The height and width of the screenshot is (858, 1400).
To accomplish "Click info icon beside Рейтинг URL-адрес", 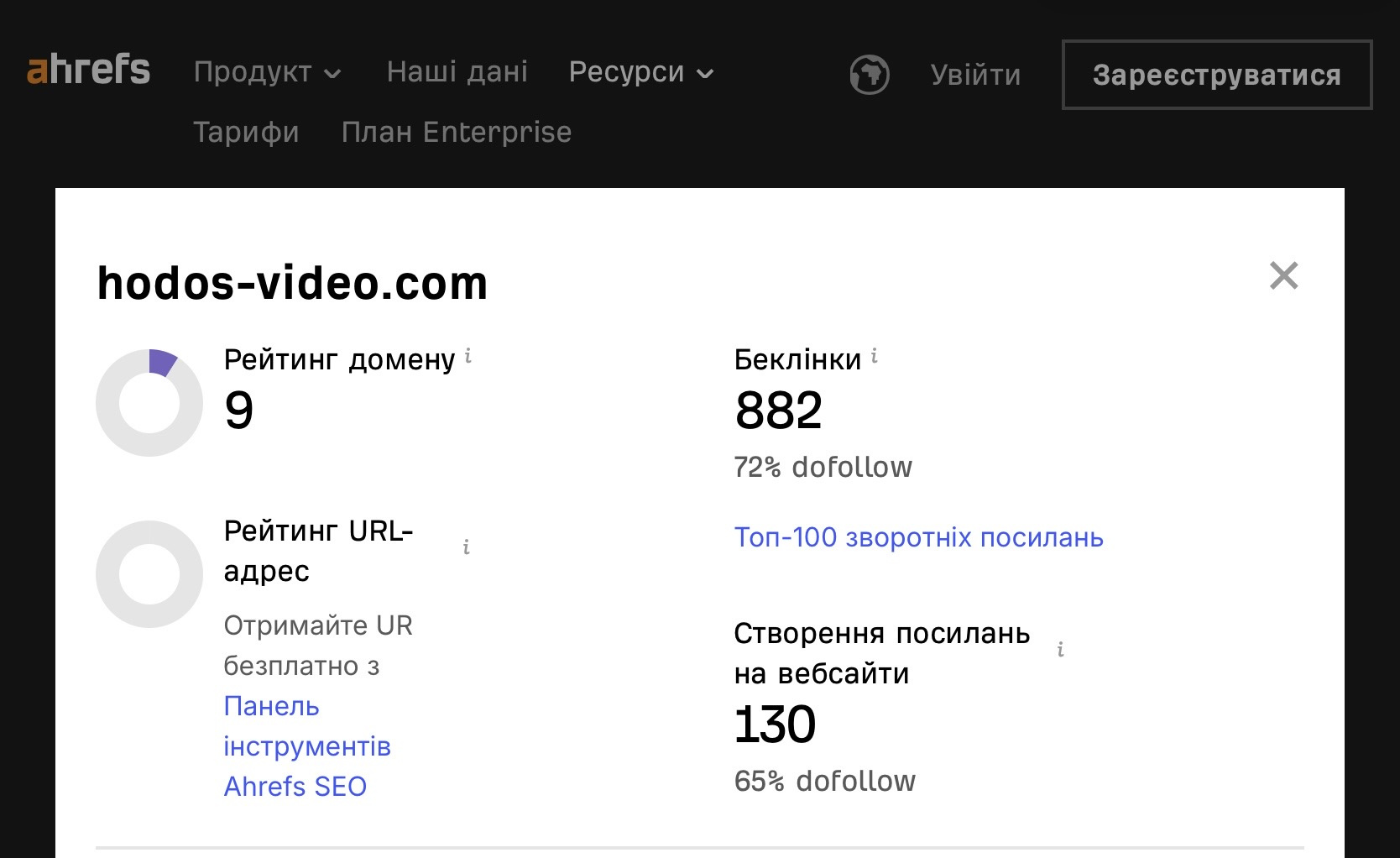I will (467, 548).
